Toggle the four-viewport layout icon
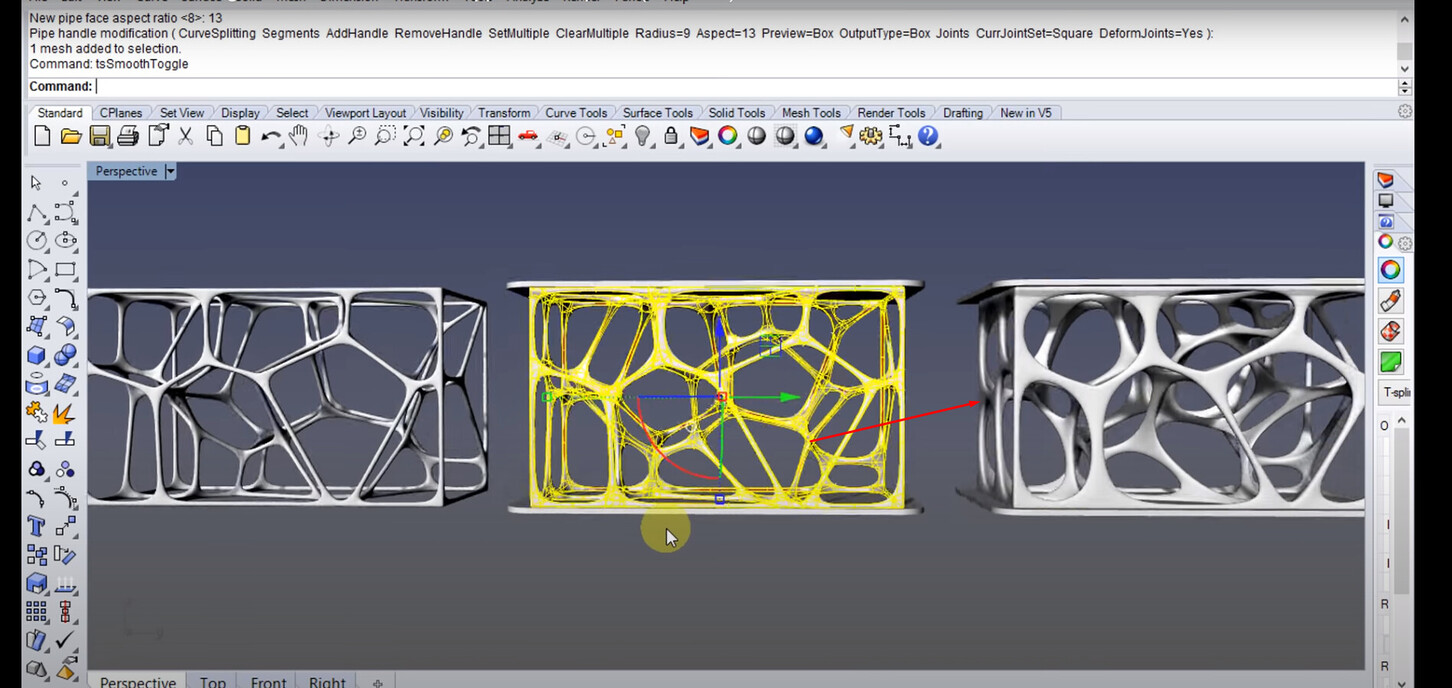This screenshot has width=1452, height=688. pos(500,136)
